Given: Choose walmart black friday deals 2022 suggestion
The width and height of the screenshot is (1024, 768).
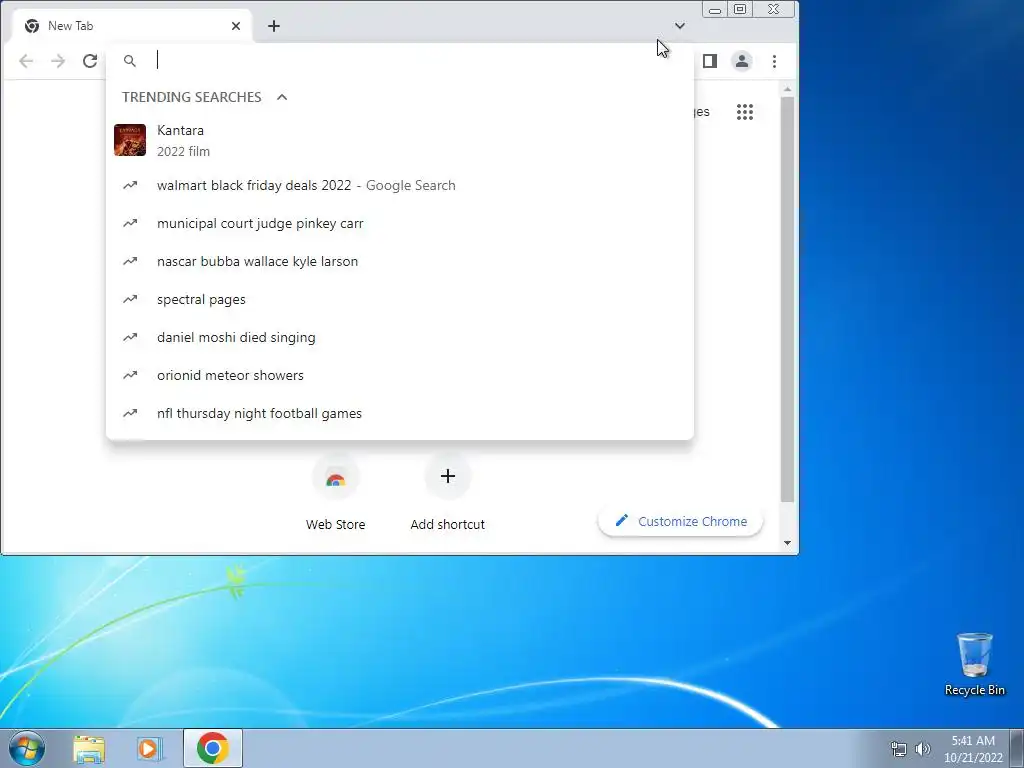Looking at the screenshot, I should 400,185.
